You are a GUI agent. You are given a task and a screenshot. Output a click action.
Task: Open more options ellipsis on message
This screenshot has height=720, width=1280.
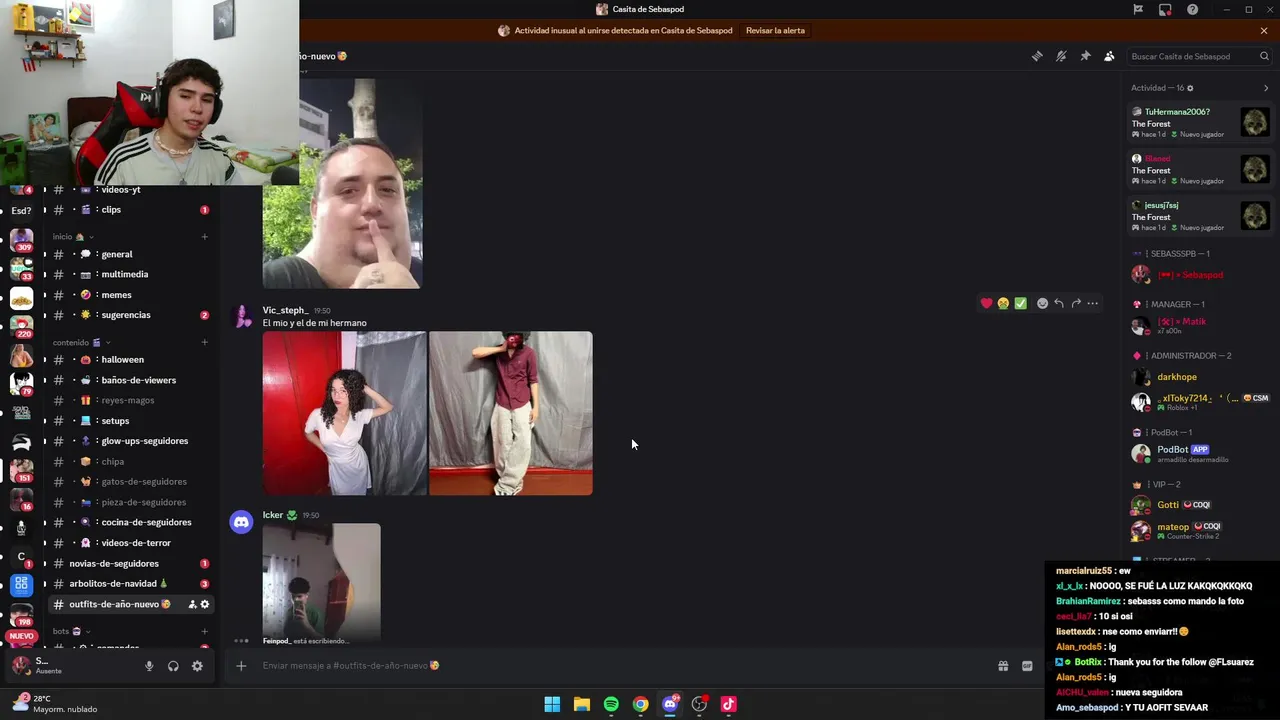1093,303
